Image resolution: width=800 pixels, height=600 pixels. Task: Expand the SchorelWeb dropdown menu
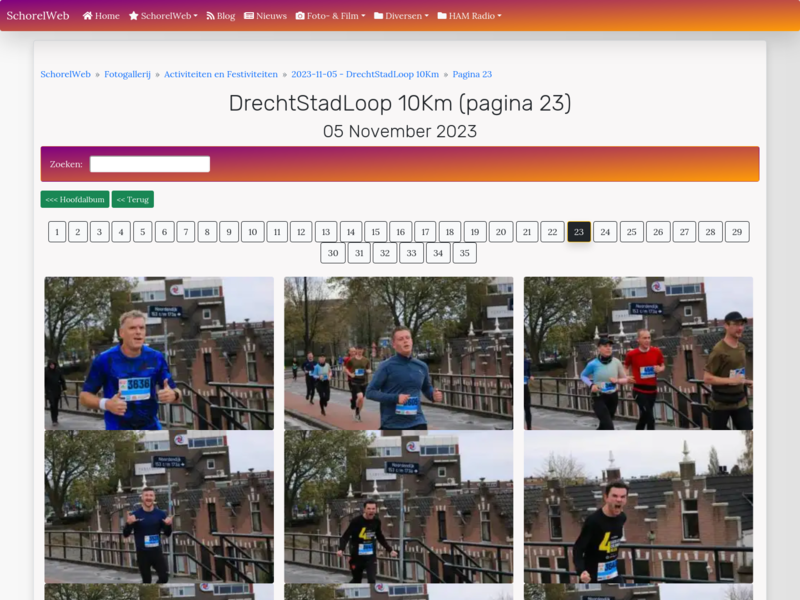tap(163, 16)
